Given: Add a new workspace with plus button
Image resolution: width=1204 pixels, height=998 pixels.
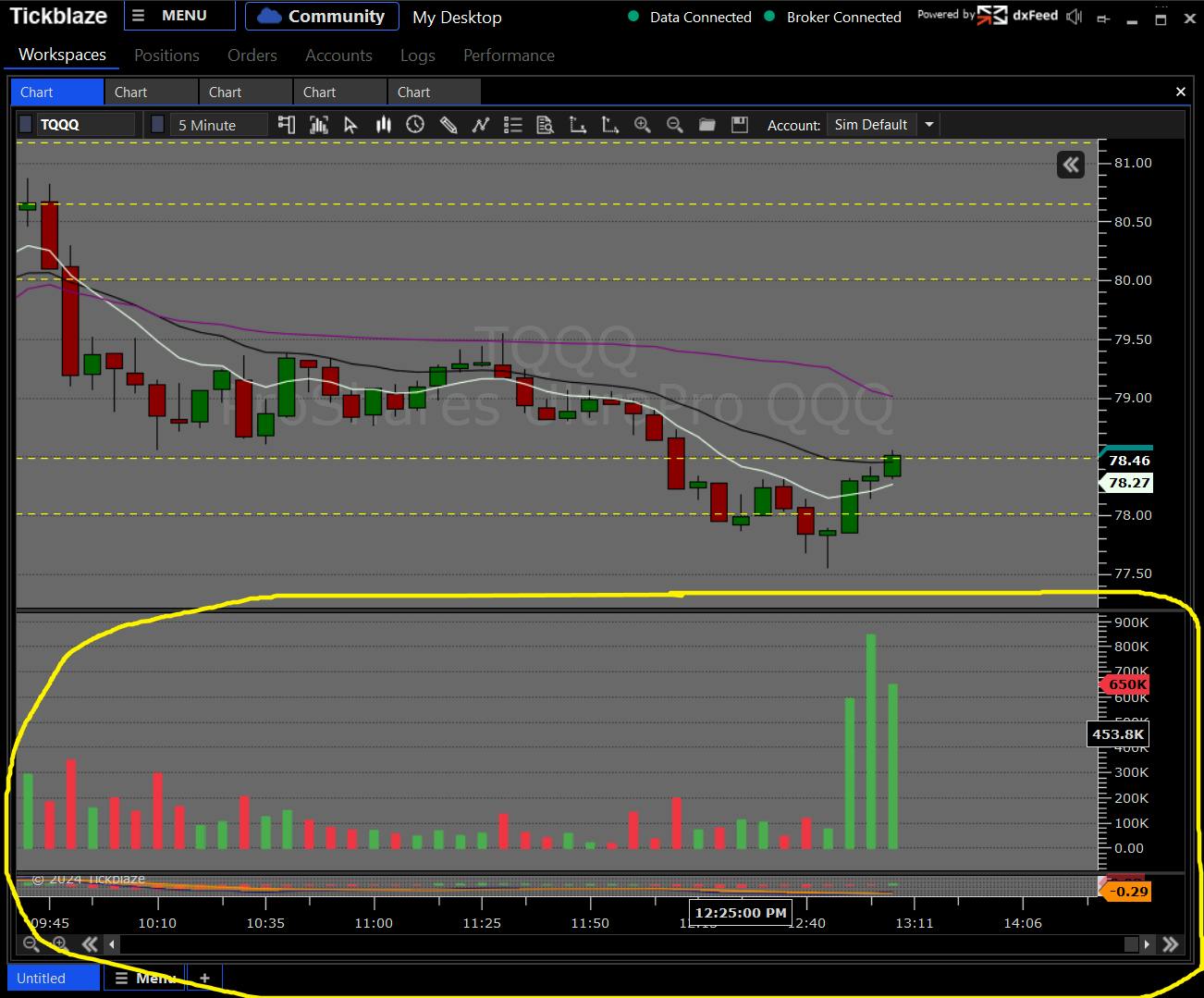Looking at the screenshot, I should (204, 978).
